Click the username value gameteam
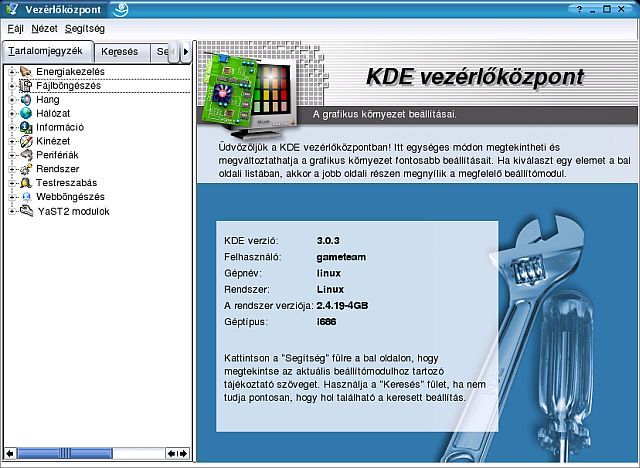 tap(341, 257)
